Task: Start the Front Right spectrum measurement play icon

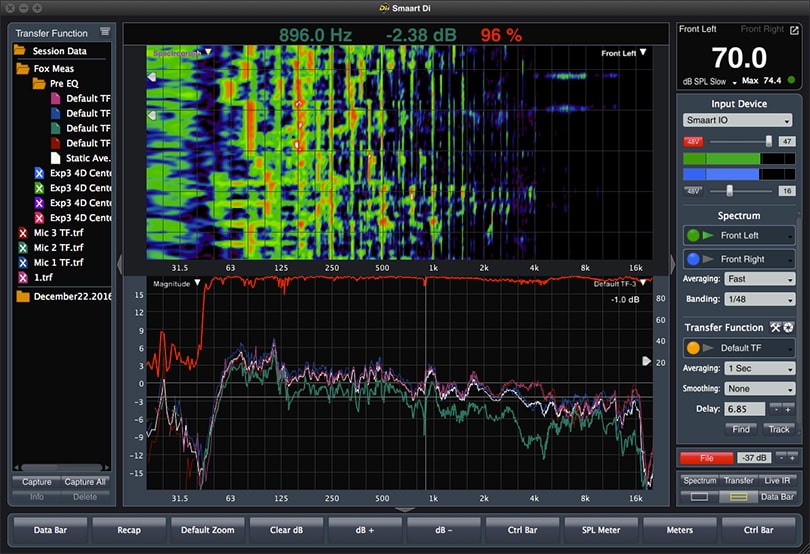Action: 708,259
